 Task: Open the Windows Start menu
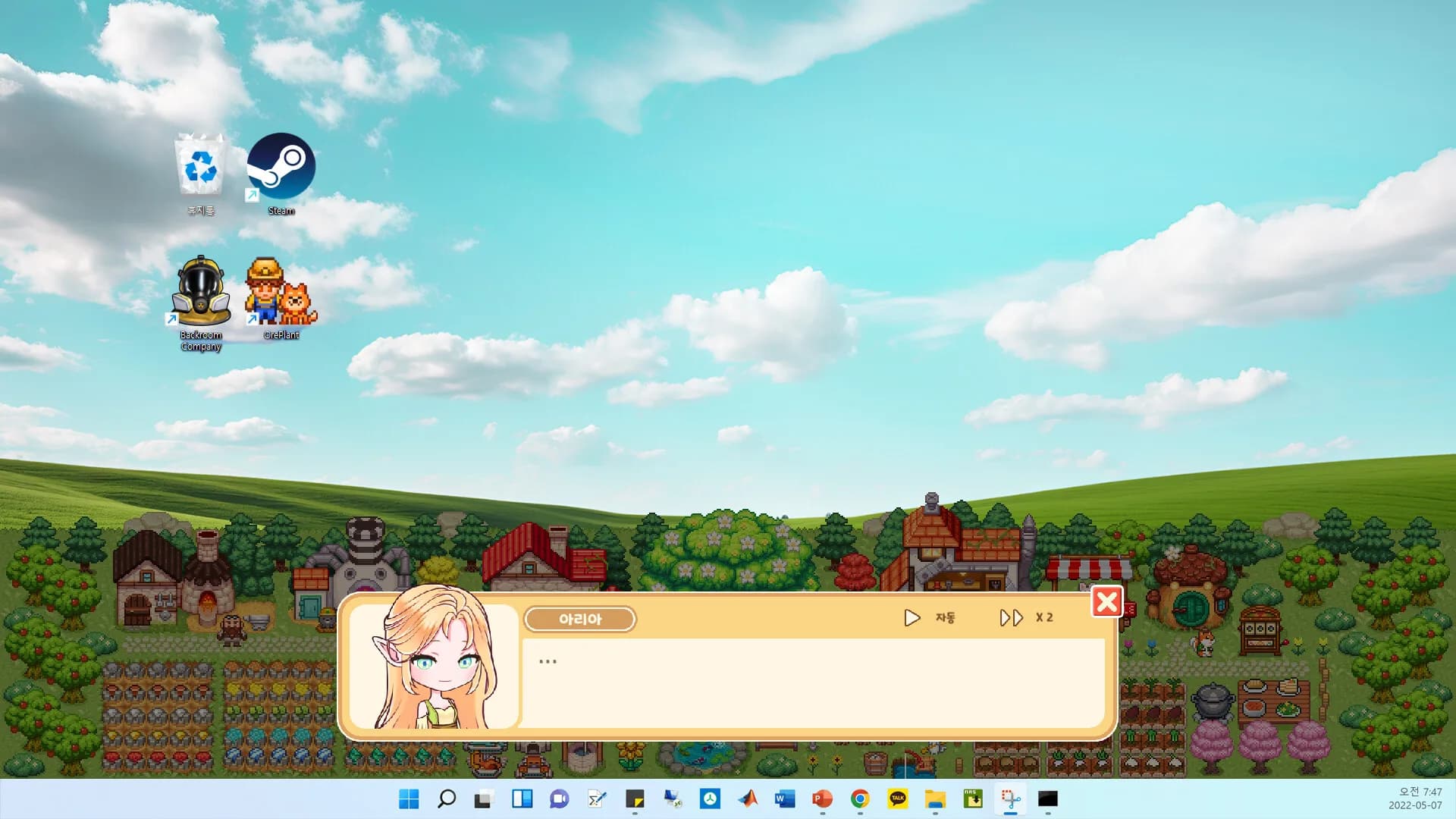tap(409, 799)
